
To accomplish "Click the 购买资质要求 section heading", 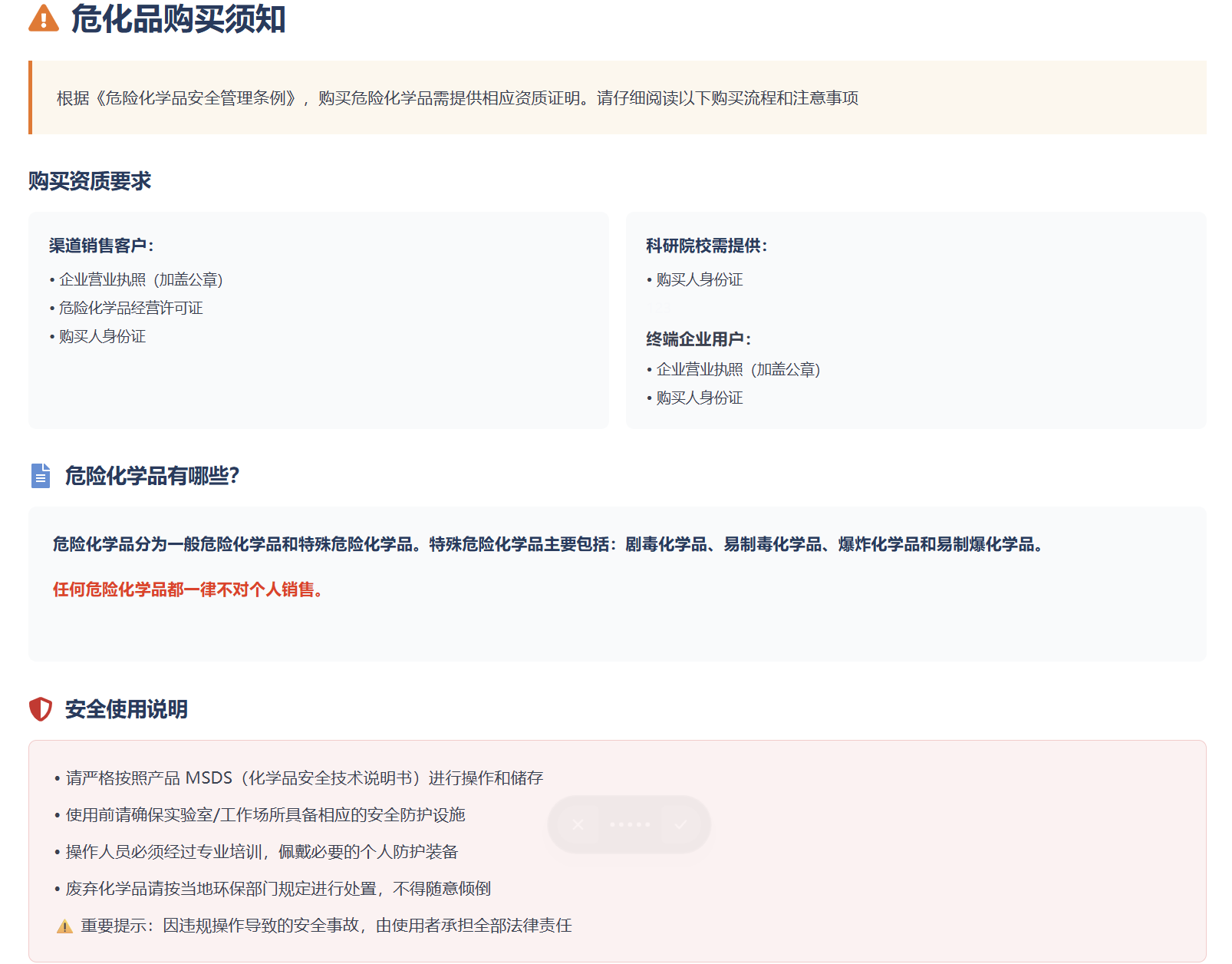I will (90, 181).
